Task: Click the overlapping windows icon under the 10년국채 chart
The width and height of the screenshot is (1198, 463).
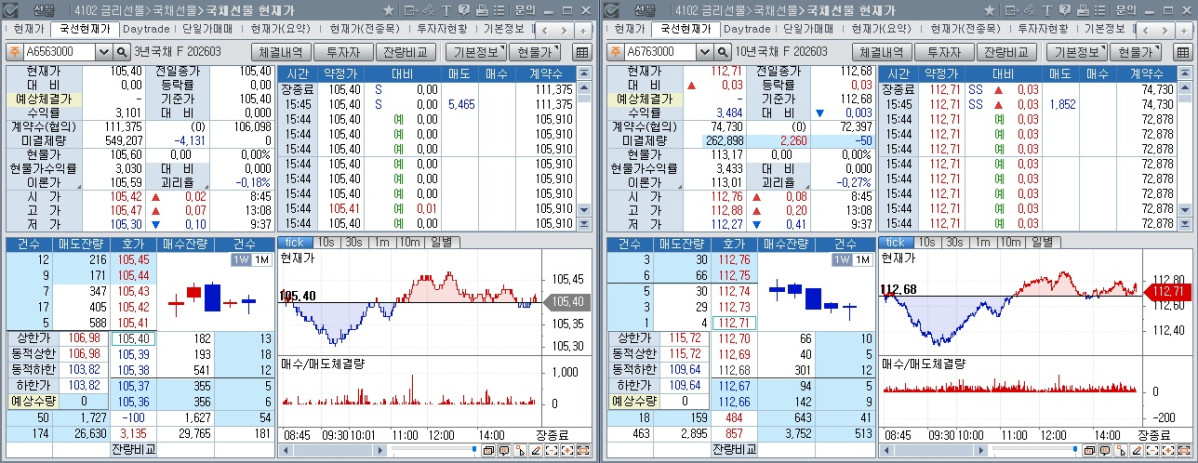Action: coord(1090,450)
